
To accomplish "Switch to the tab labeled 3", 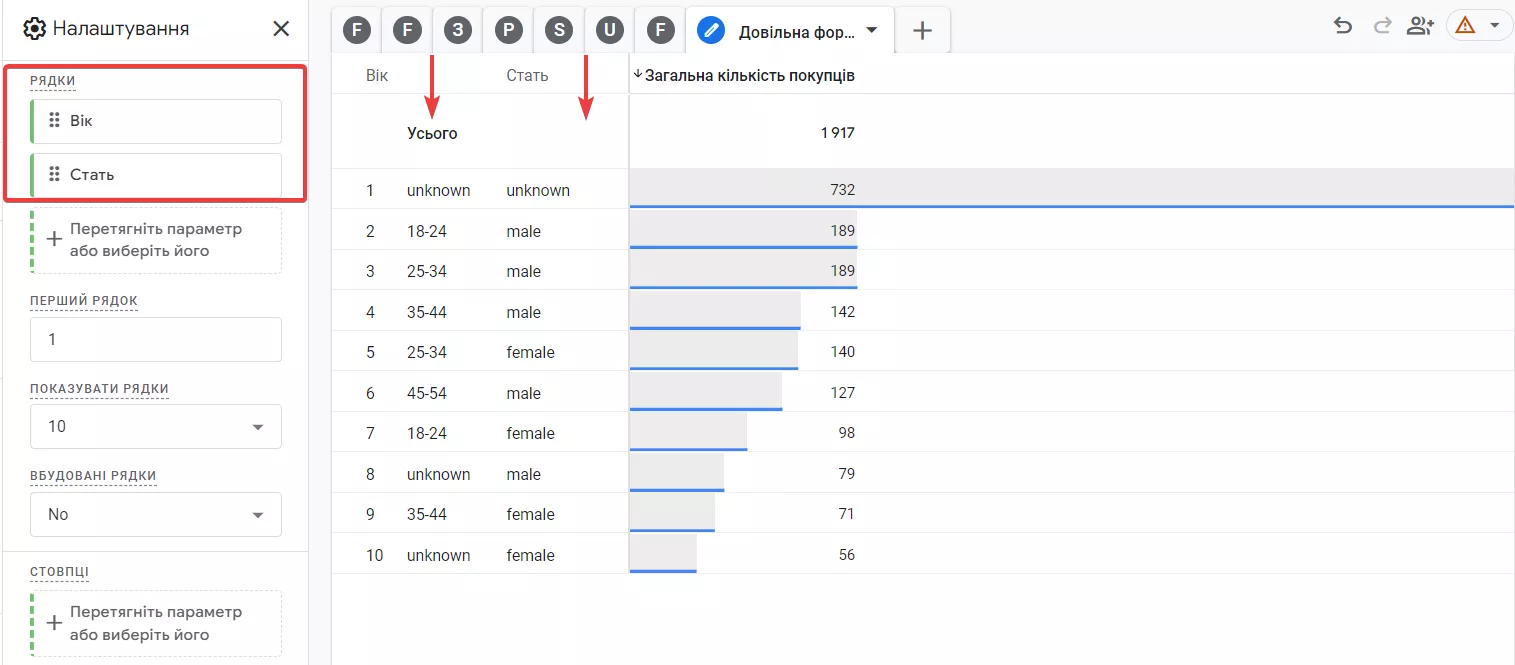I will [458, 31].
